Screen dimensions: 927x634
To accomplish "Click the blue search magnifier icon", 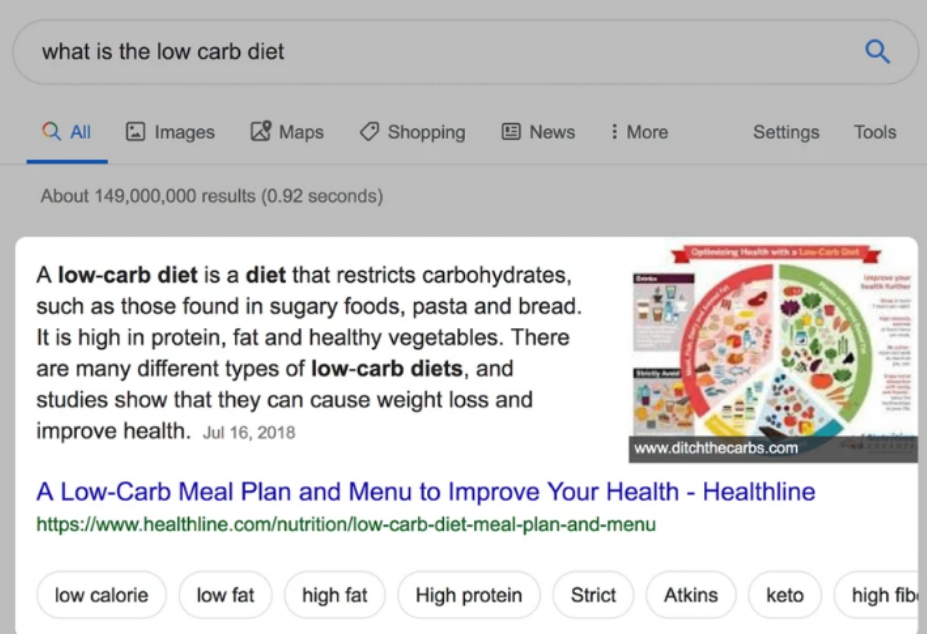I will tap(877, 52).
